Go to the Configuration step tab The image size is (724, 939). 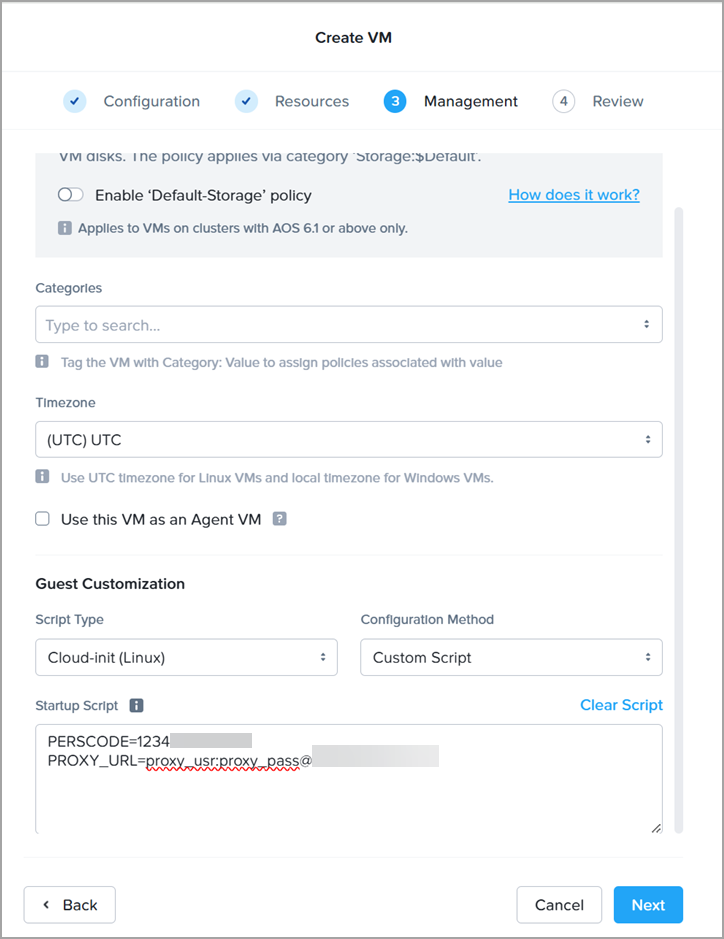point(151,101)
